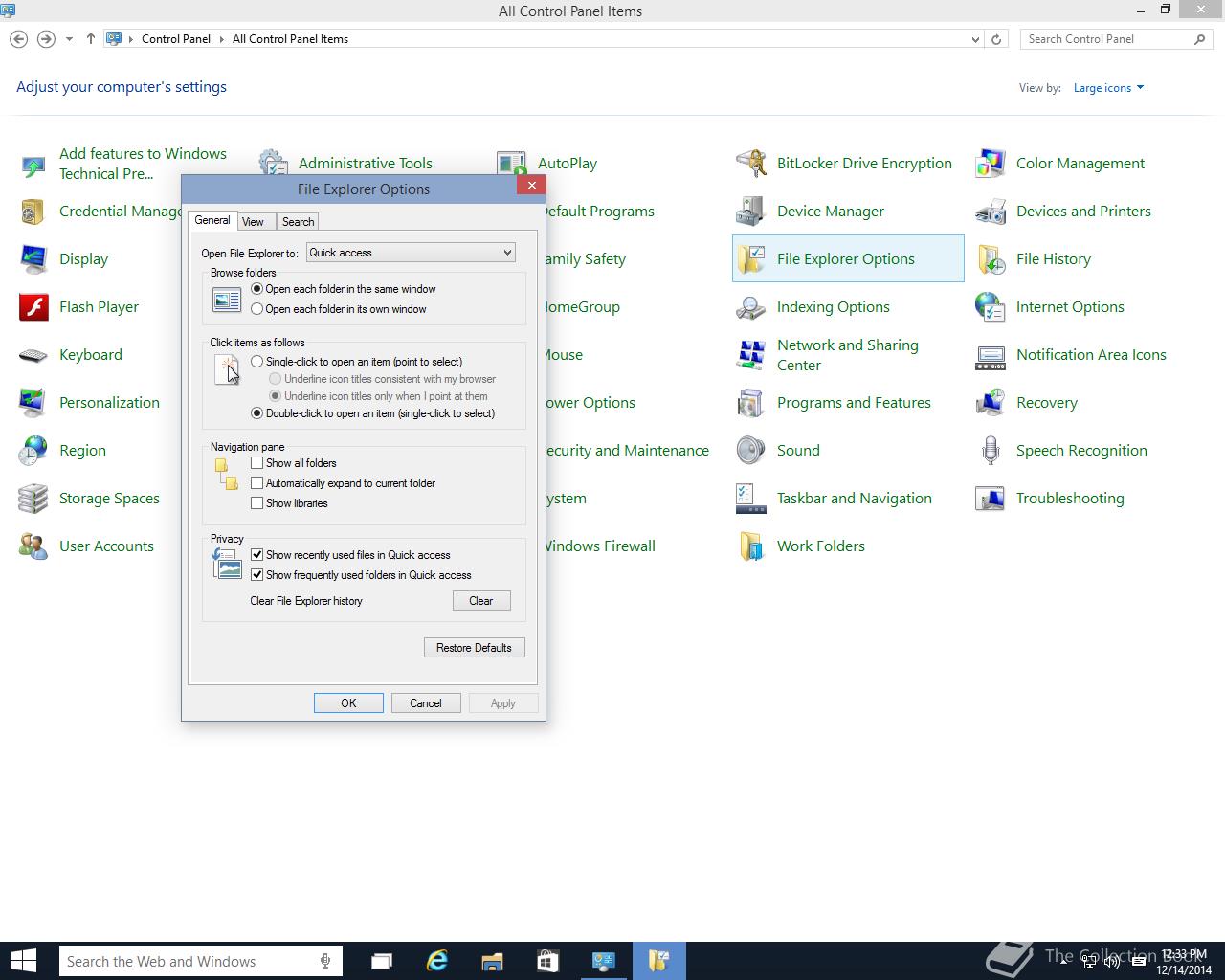
Task: Check Automatically expand to current folder
Action: pyautogui.click(x=256, y=483)
